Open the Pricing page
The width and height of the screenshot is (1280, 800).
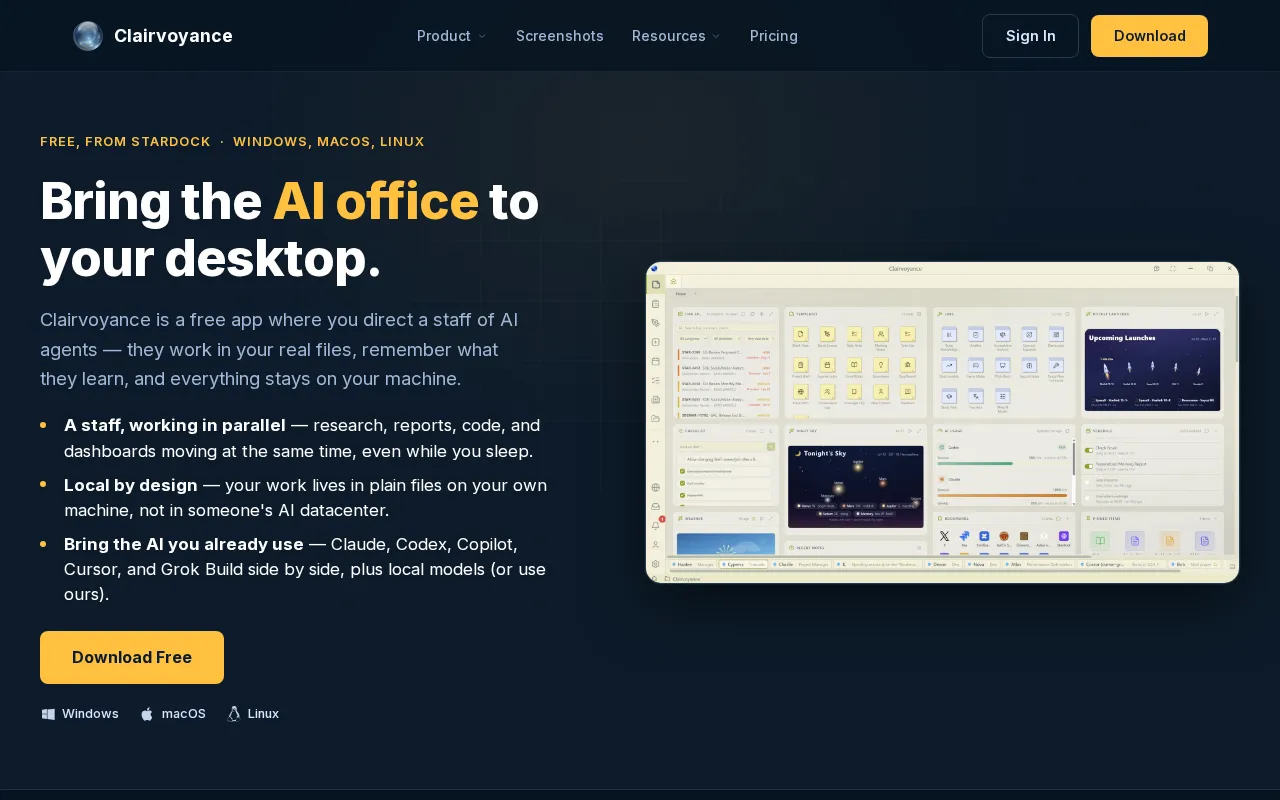[774, 36]
